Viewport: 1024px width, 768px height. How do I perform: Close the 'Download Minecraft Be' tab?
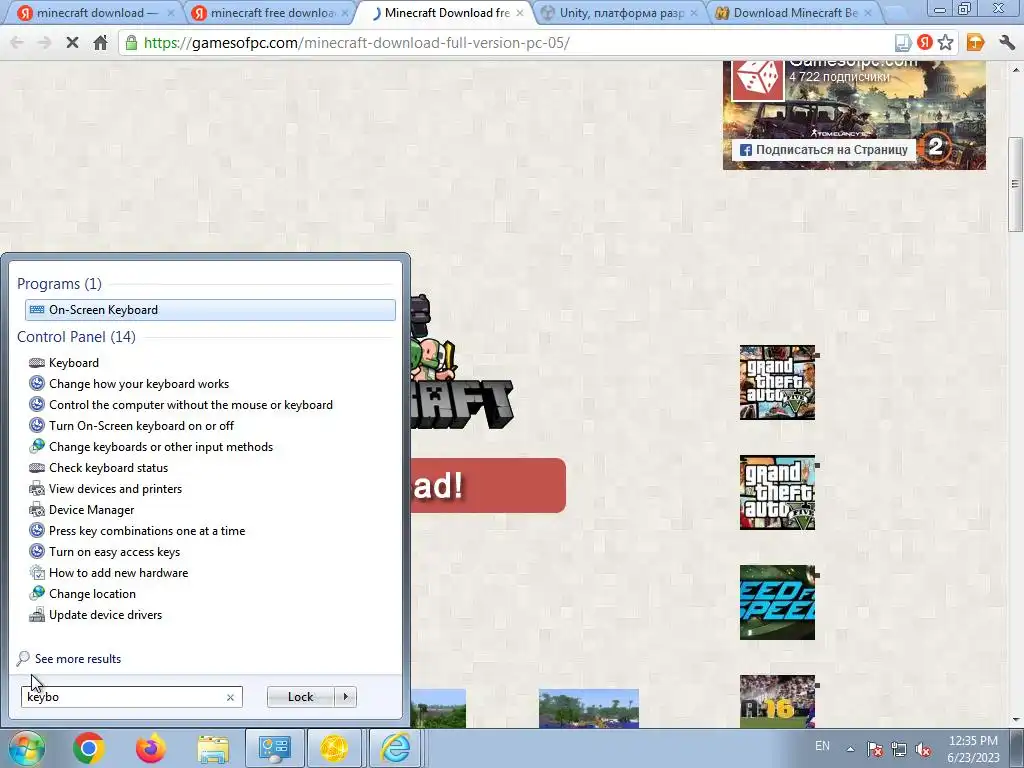(868, 12)
